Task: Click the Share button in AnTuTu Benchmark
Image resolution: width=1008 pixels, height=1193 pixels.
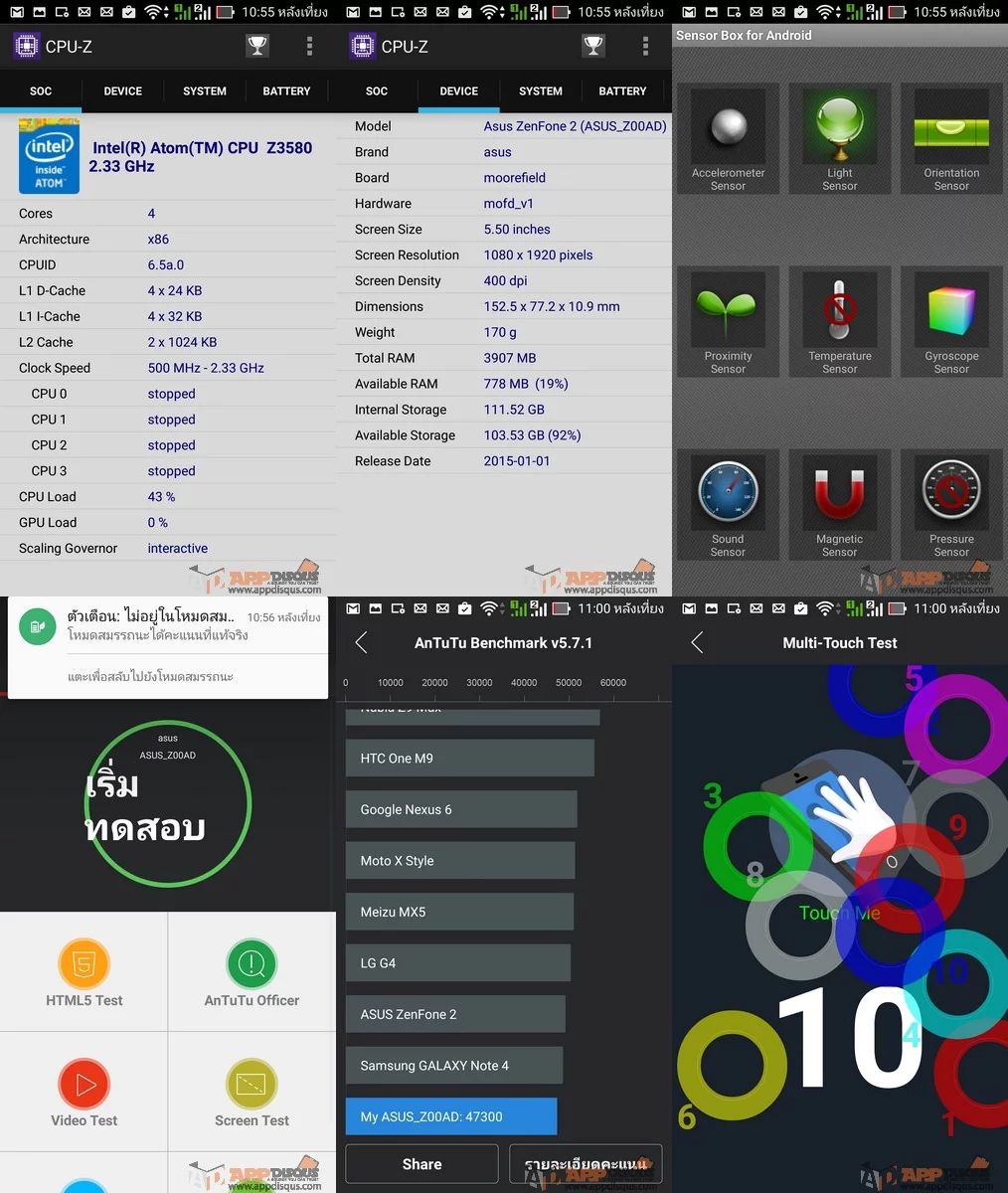Action: tap(421, 1164)
